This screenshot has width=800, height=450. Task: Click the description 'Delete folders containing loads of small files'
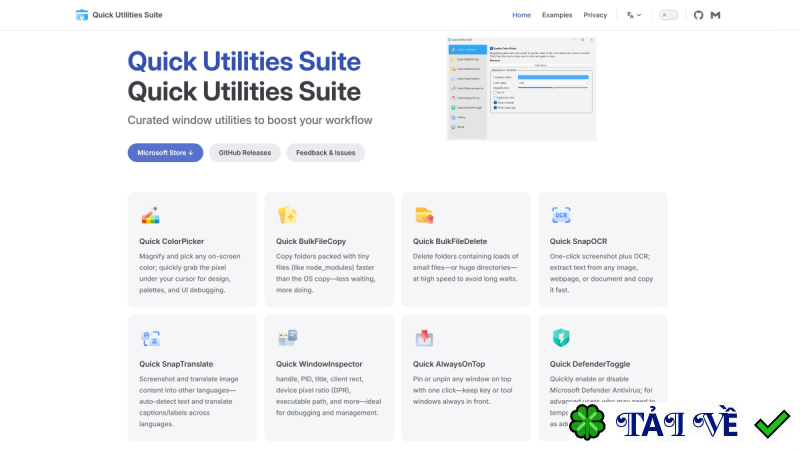pos(465,267)
